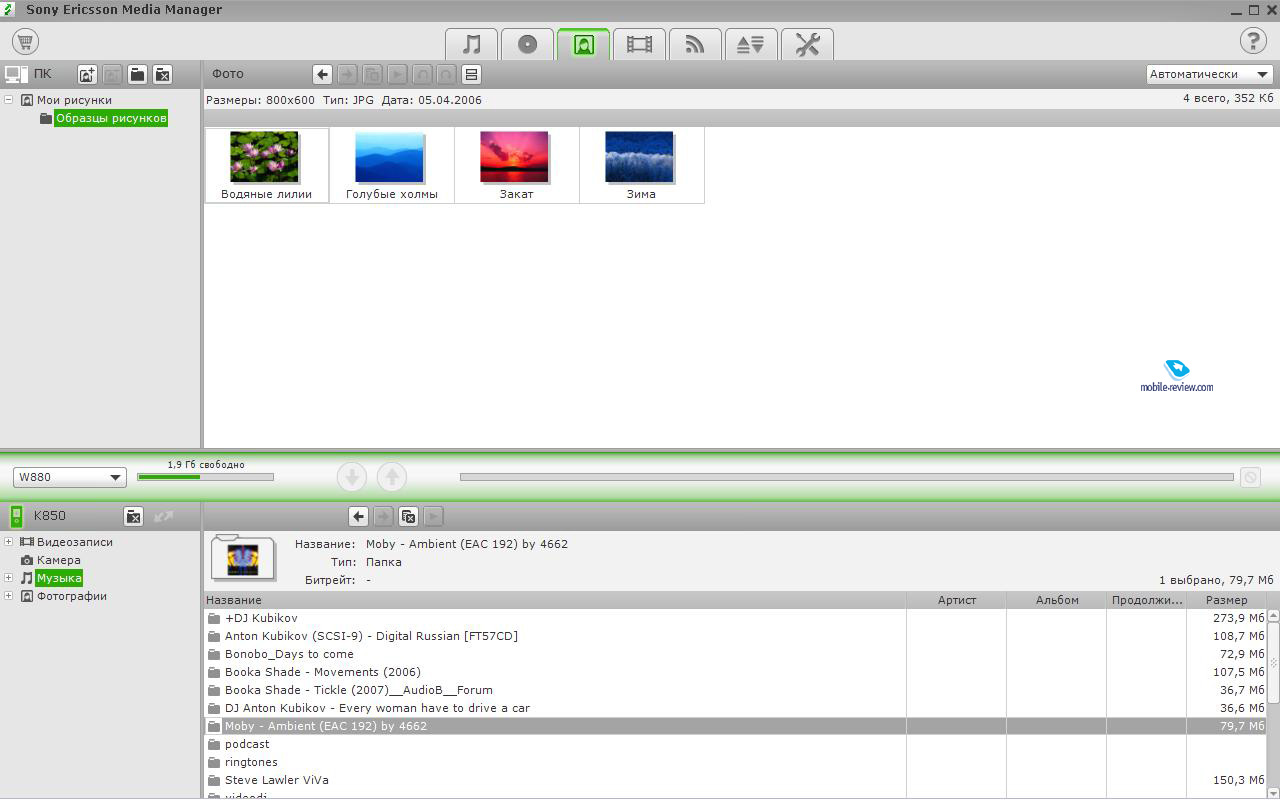
Task: Select the podcast folder row
Action: point(735,744)
